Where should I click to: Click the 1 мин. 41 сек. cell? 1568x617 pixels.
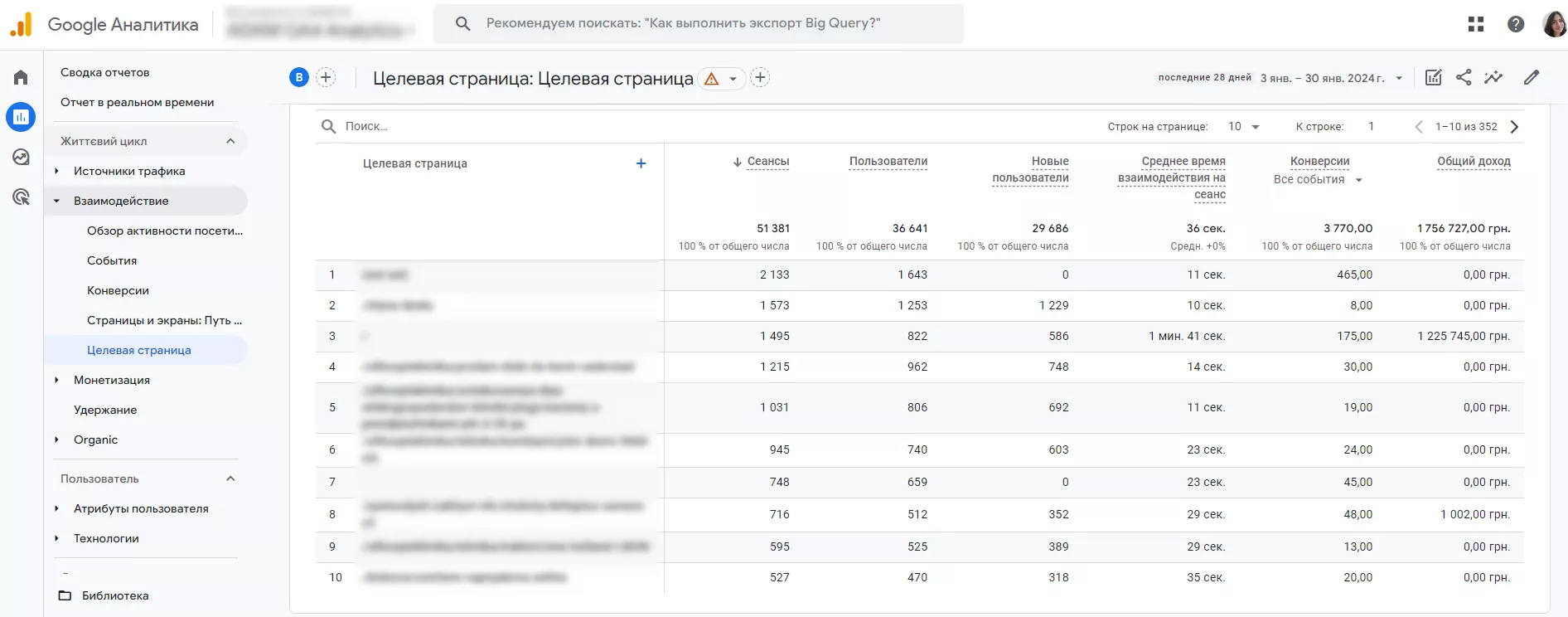coord(1187,336)
